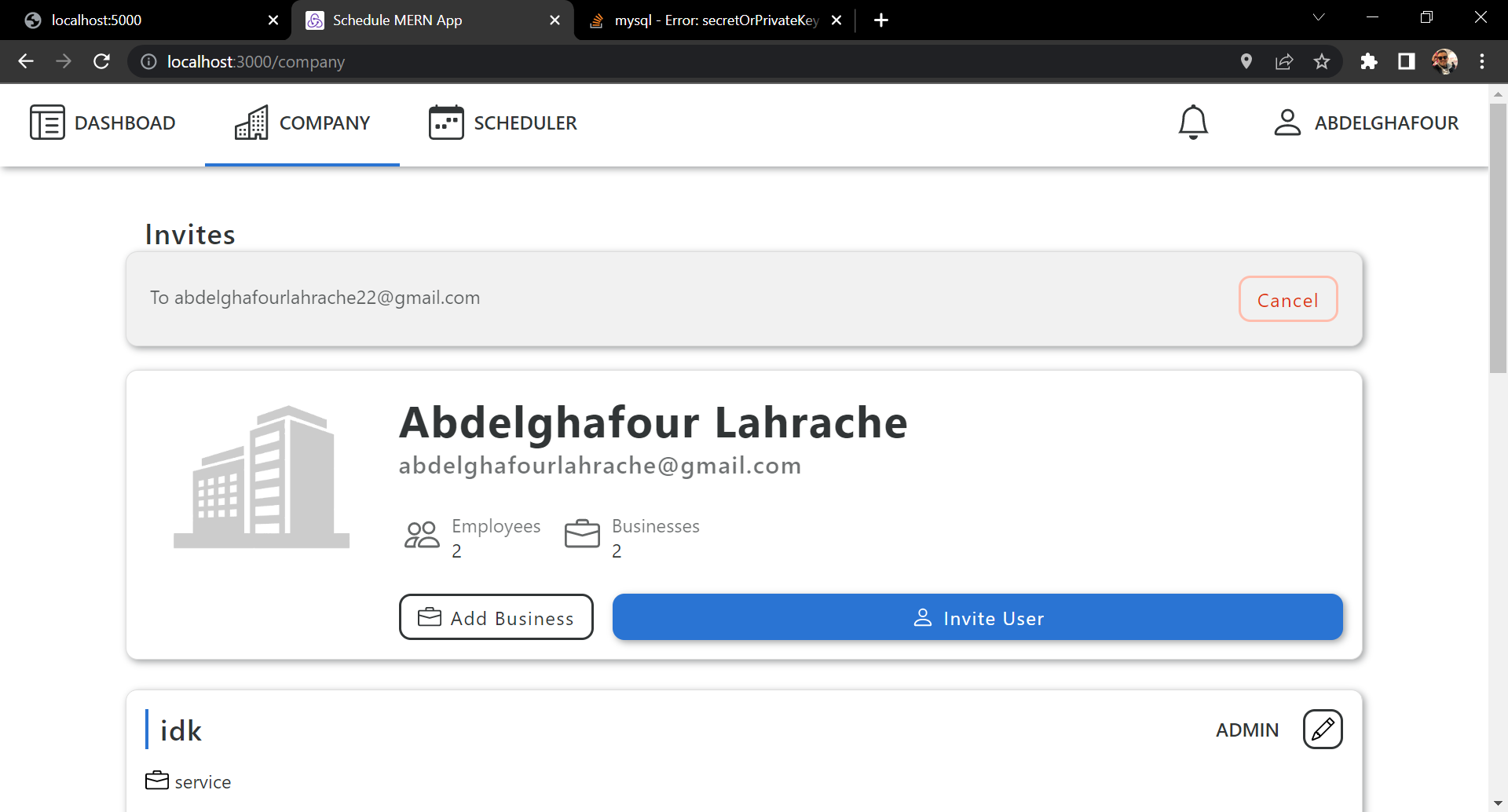Reload the current page
The image size is (1508, 812).
coord(101,61)
